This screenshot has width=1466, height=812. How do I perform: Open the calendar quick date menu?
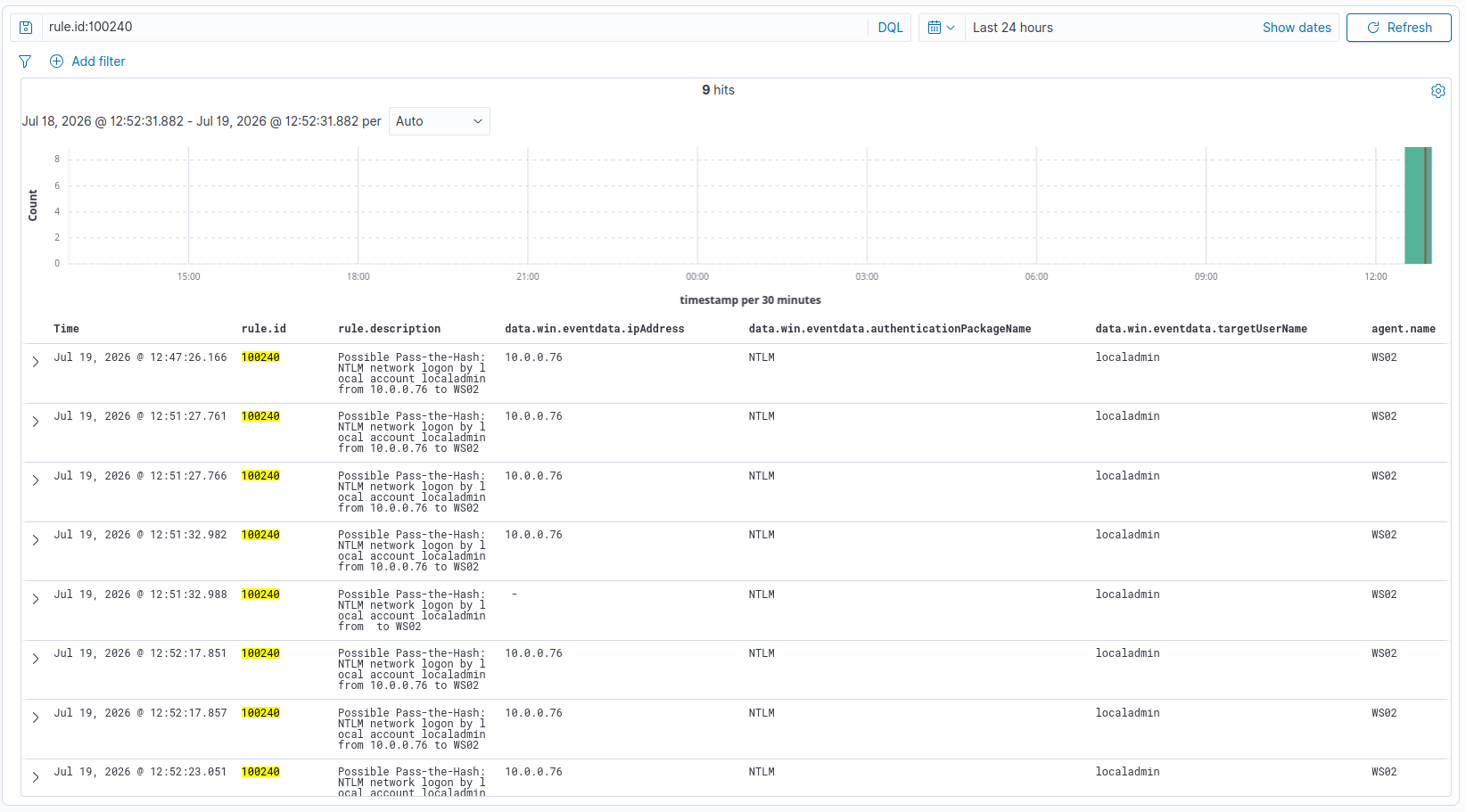coord(941,28)
